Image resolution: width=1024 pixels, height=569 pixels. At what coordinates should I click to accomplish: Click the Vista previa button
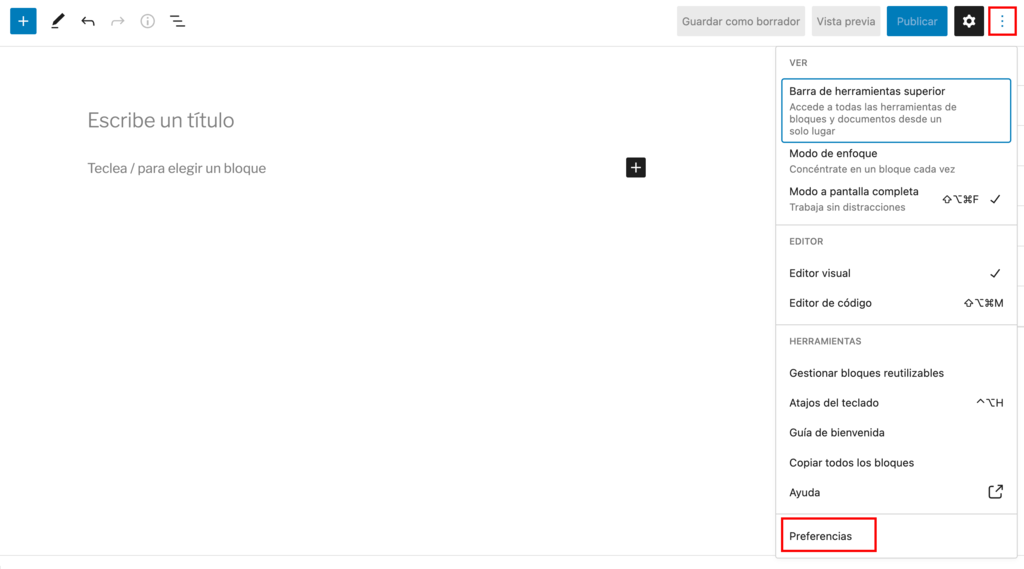[846, 21]
